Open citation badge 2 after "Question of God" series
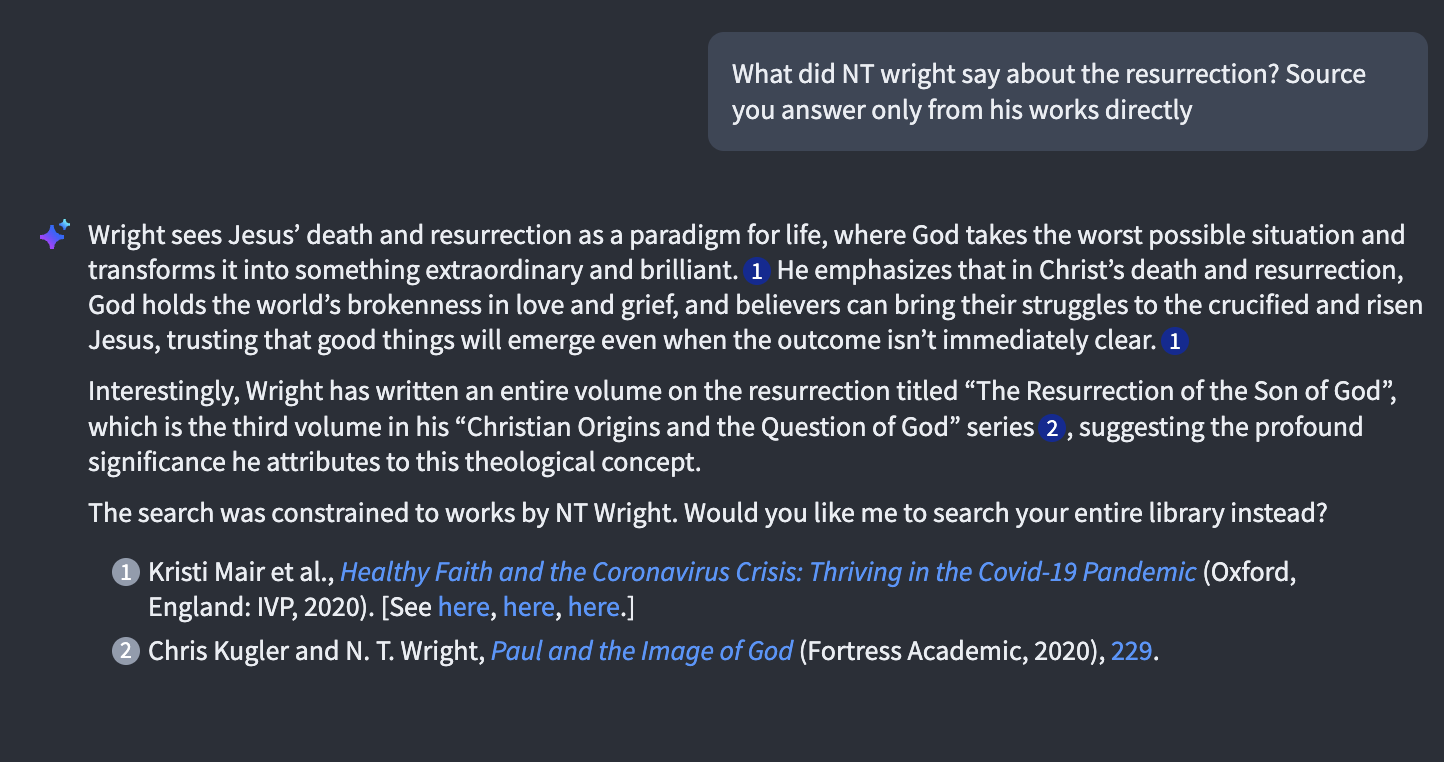This screenshot has width=1444, height=762. tap(1052, 429)
